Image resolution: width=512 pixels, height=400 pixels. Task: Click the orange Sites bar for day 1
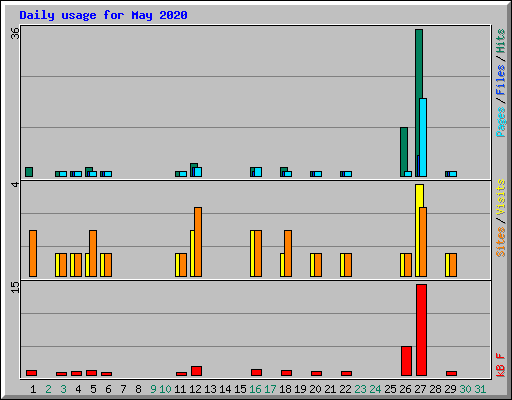33,253
